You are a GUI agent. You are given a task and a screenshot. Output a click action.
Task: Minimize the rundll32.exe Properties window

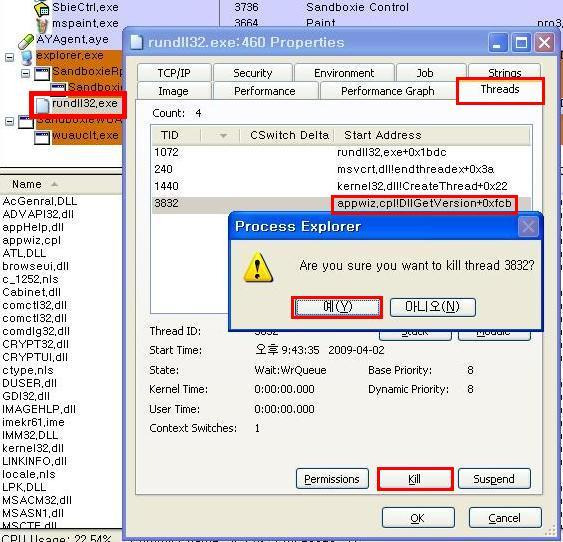pyautogui.click(x=498, y=43)
